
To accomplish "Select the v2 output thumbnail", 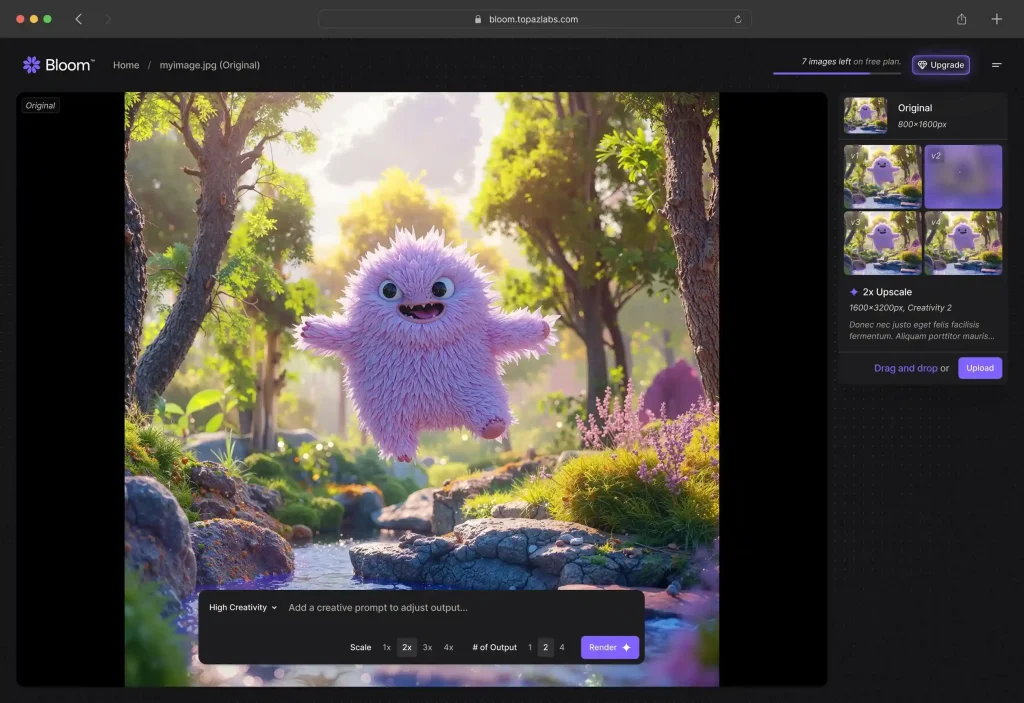I will click(963, 177).
